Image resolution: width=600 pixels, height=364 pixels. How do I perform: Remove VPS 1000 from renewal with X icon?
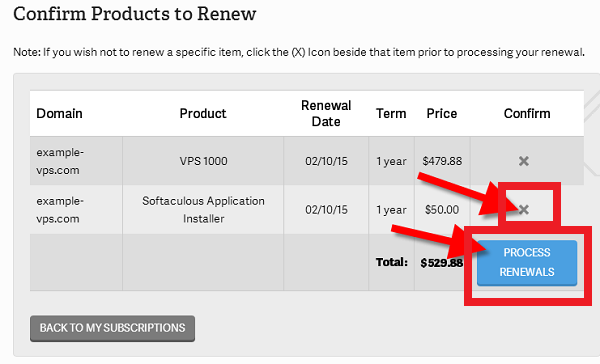pos(523,161)
